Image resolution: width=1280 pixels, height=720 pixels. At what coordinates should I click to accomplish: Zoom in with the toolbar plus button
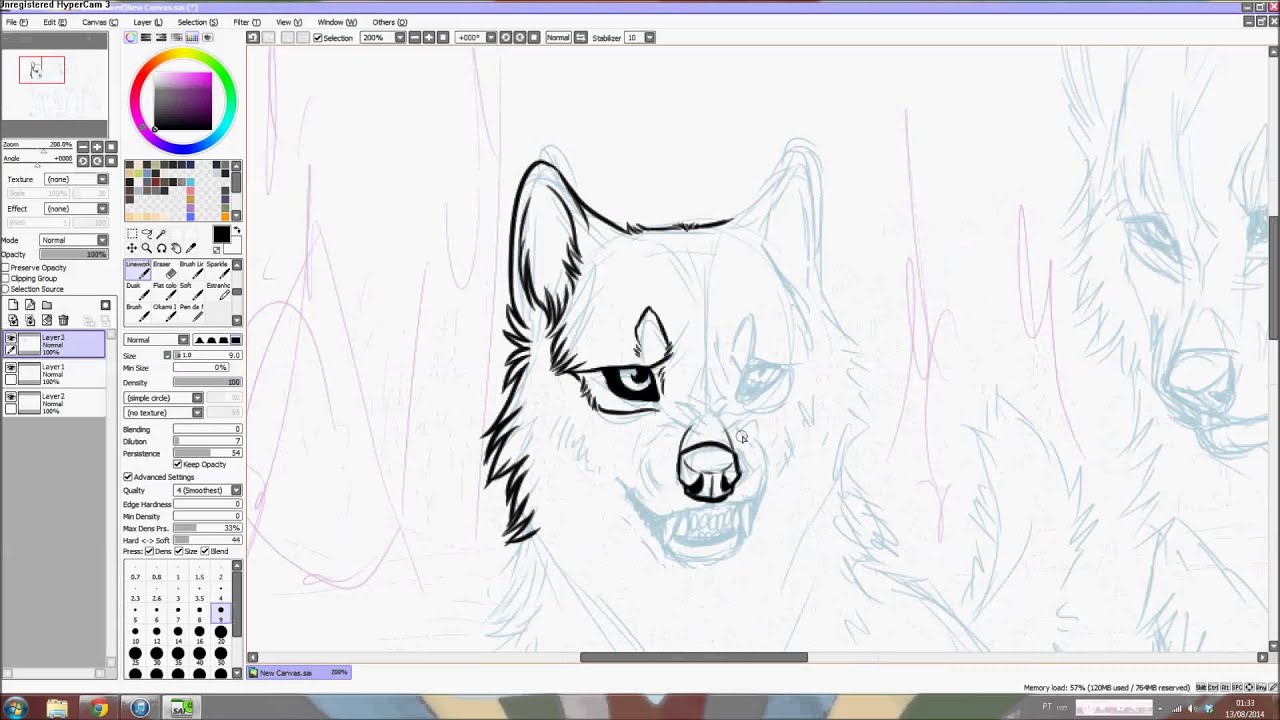click(x=429, y=38)
